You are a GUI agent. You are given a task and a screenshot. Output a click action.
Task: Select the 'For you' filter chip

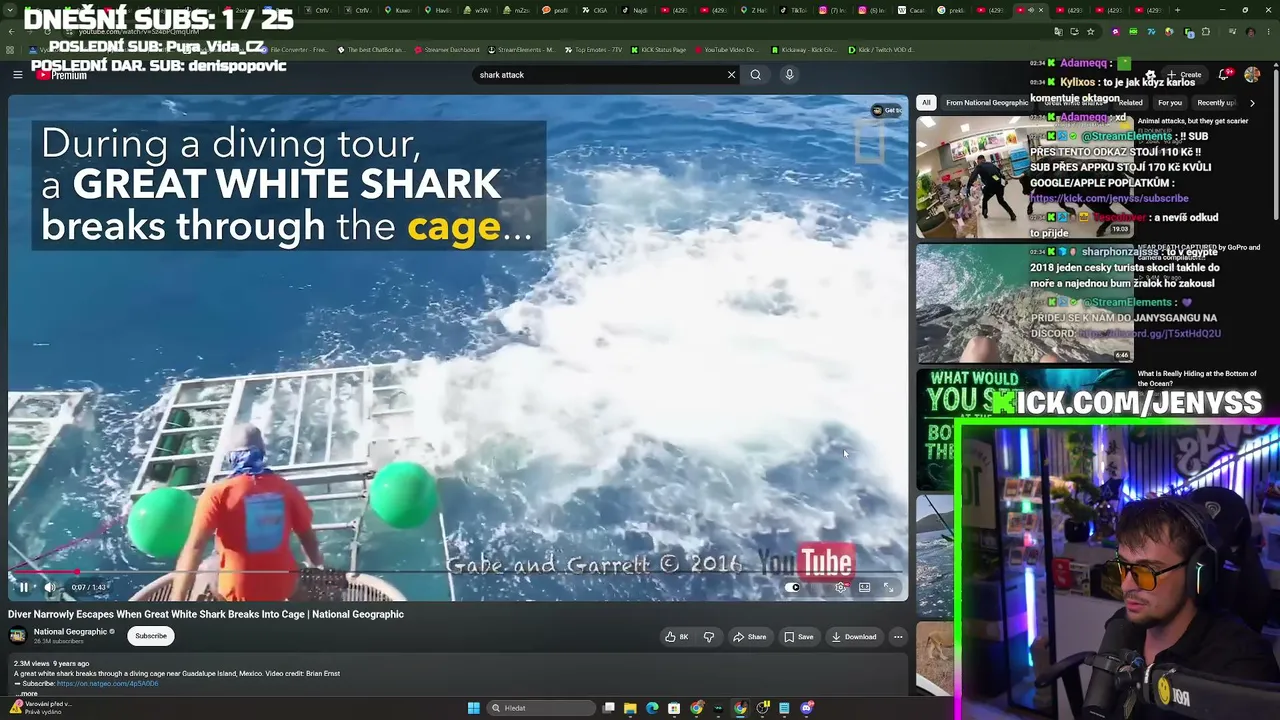pyautogui.click(x=1169, y=102)
